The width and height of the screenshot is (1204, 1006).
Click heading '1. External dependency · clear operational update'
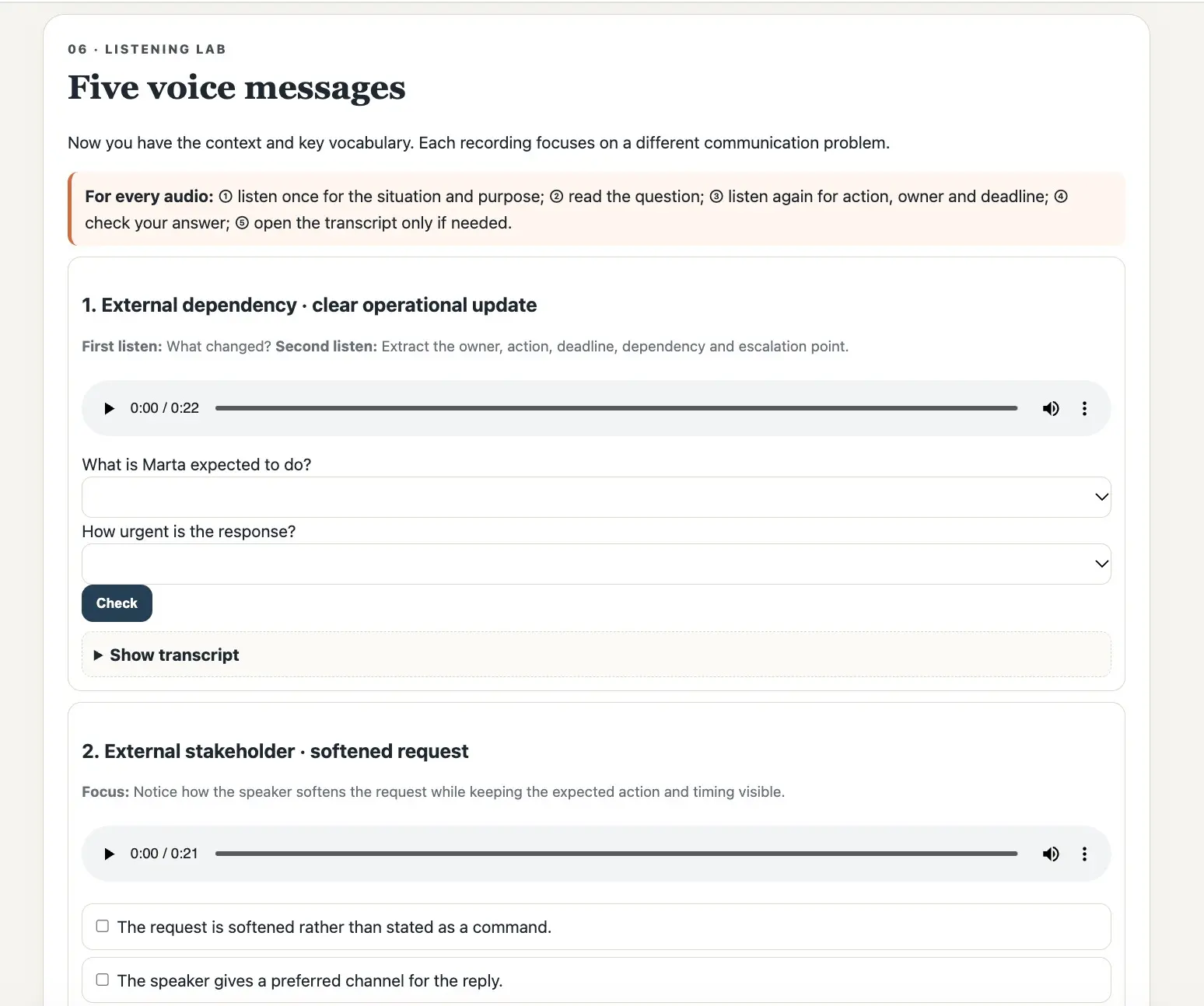pos(310,305)
